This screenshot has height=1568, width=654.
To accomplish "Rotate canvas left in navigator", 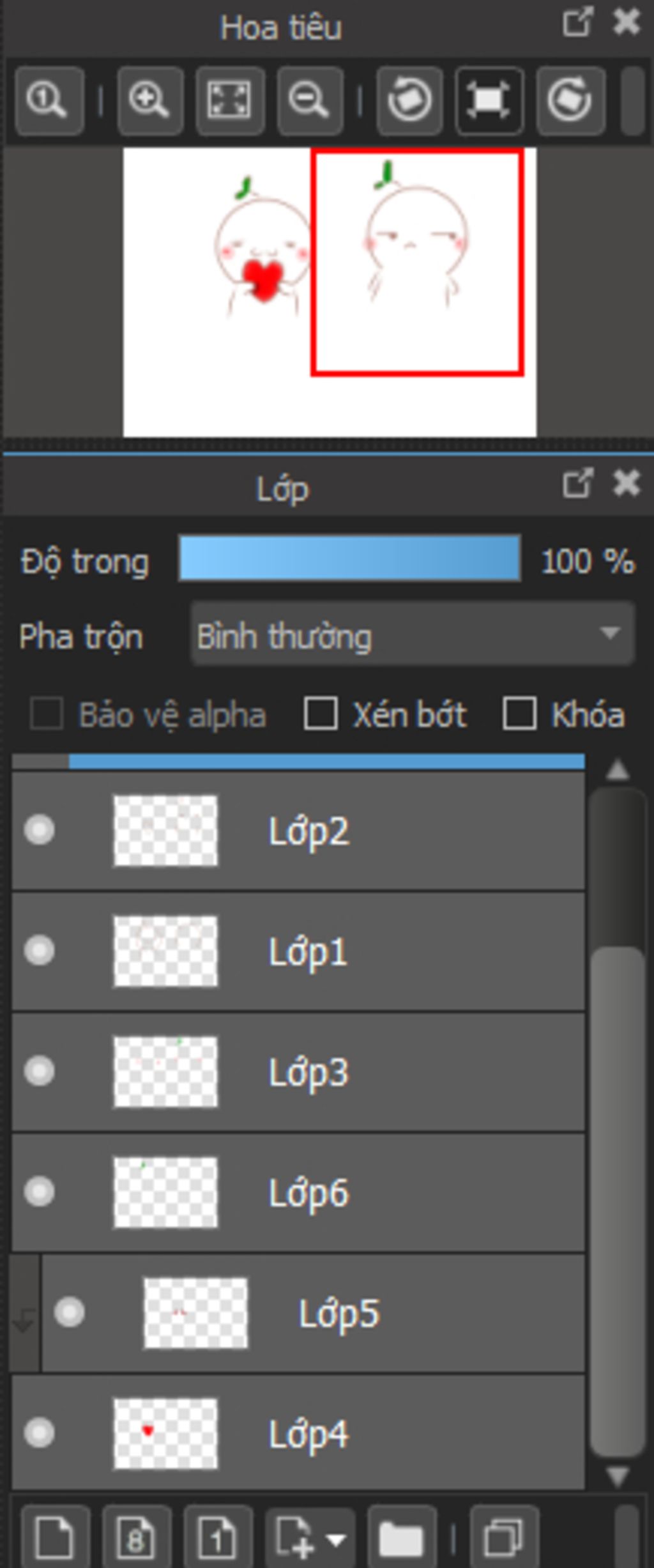I will (409, 100).
